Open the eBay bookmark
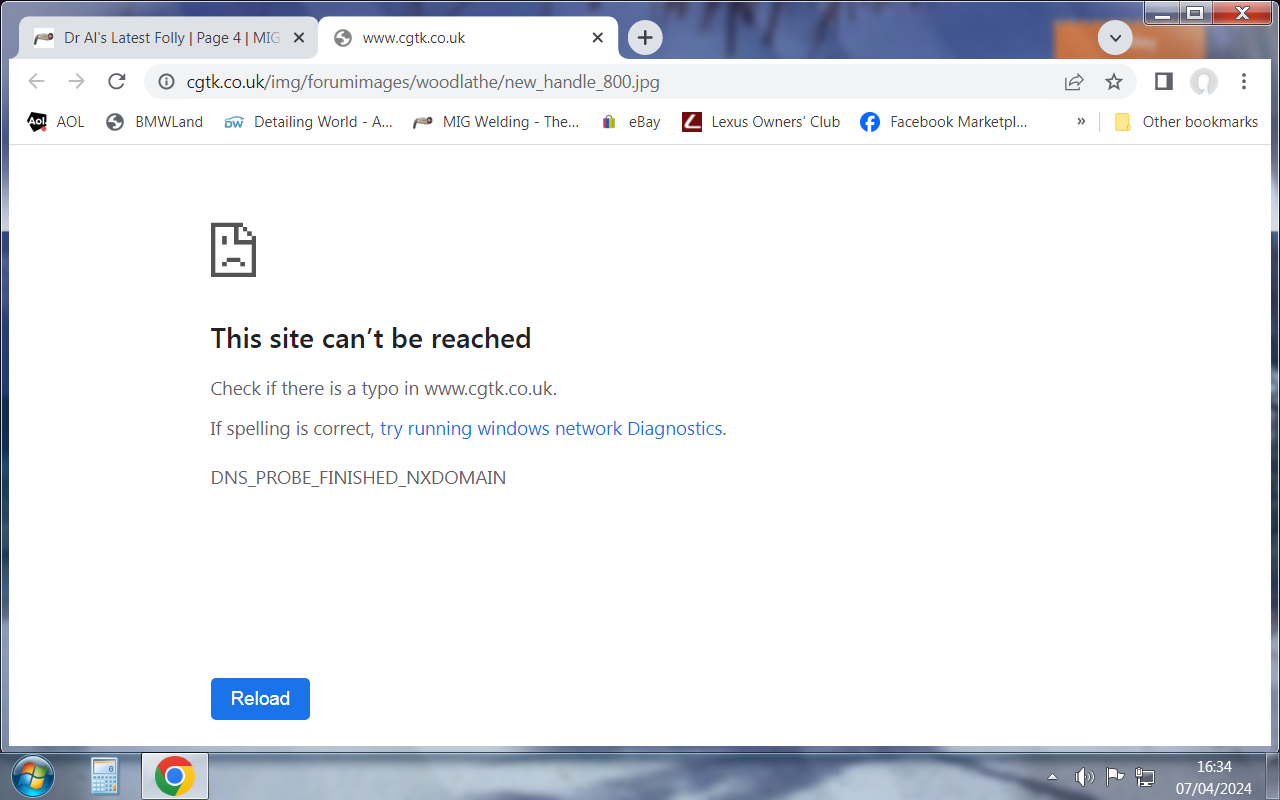 pyautogui.click(x=631, y=122)
